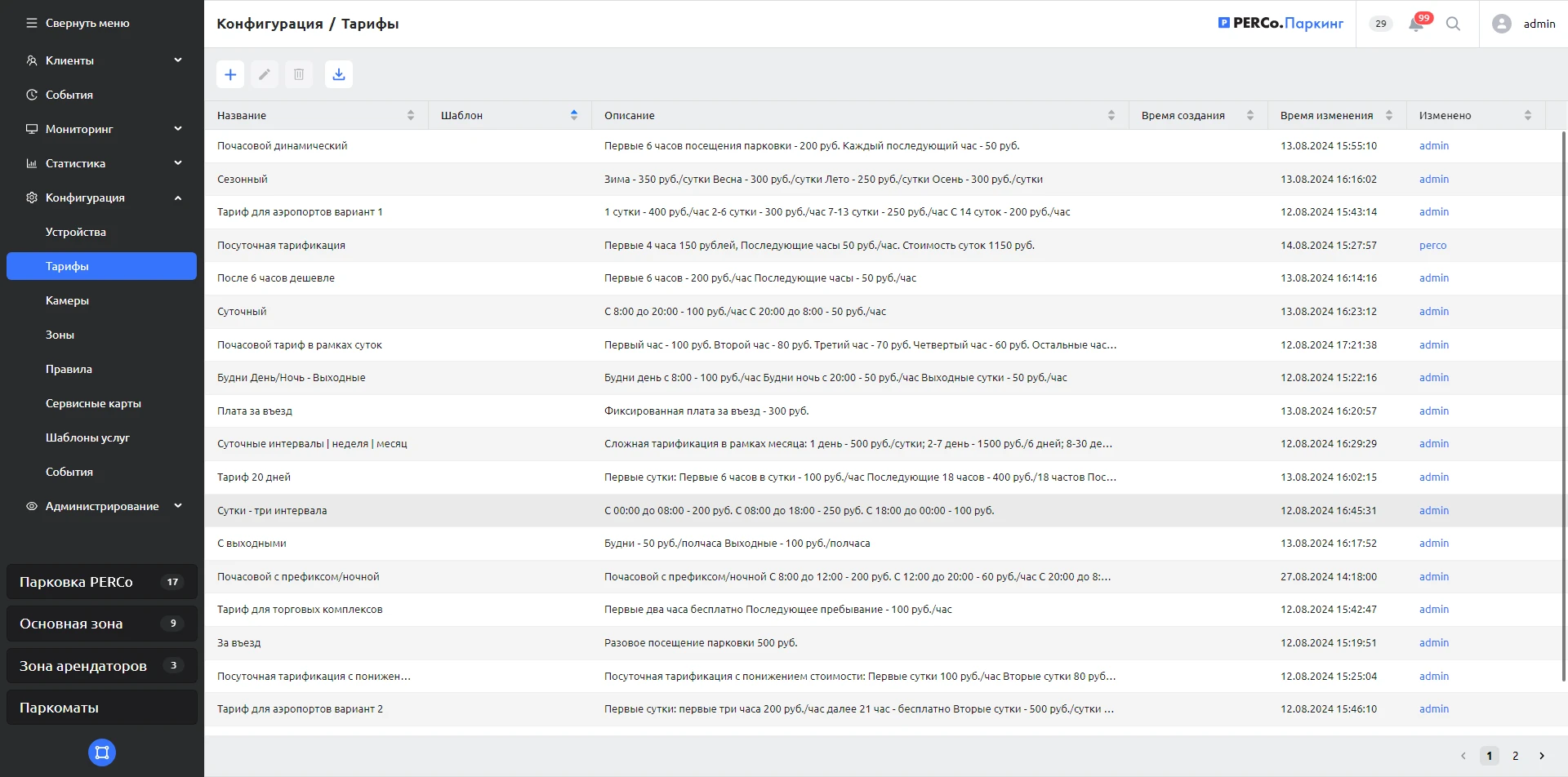Click the search magnifier icon
This screenshot has width=1568, height=777.
[1453, 24]
